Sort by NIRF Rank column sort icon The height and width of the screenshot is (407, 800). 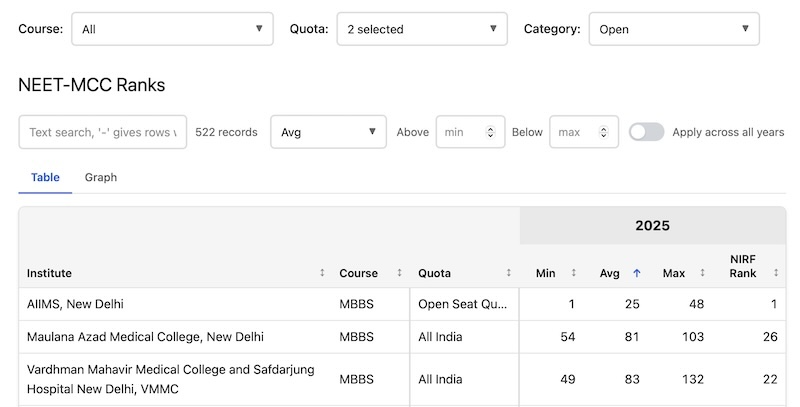point(776,273)
